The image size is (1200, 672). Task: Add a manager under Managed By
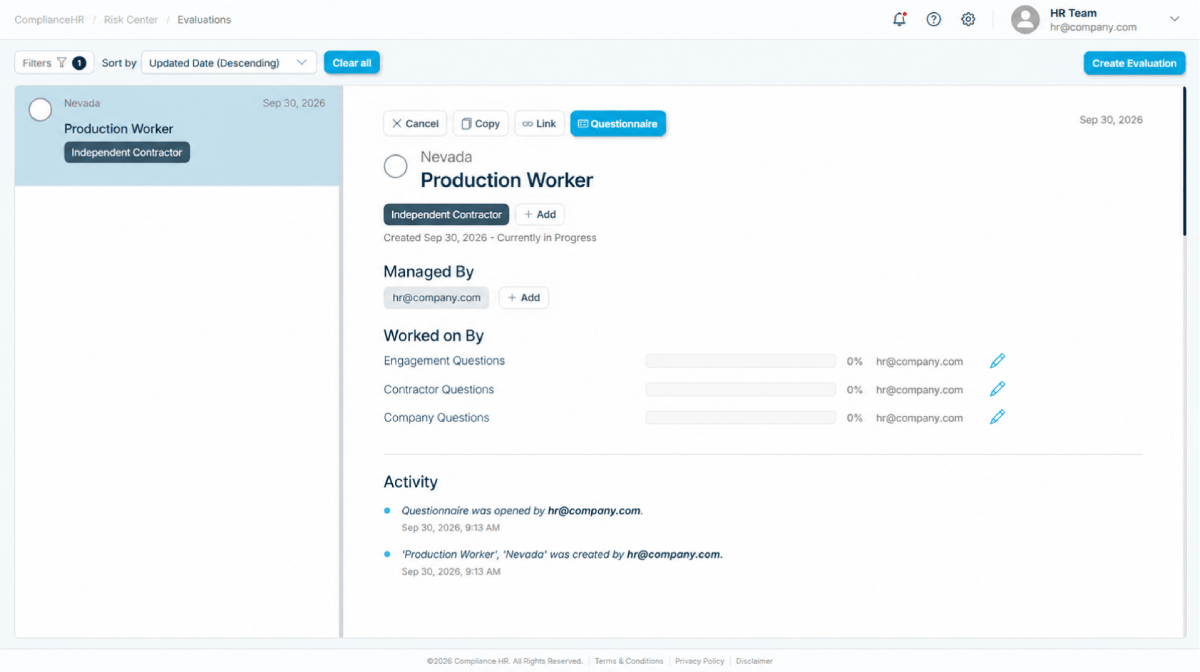click(x=524, y=297)
